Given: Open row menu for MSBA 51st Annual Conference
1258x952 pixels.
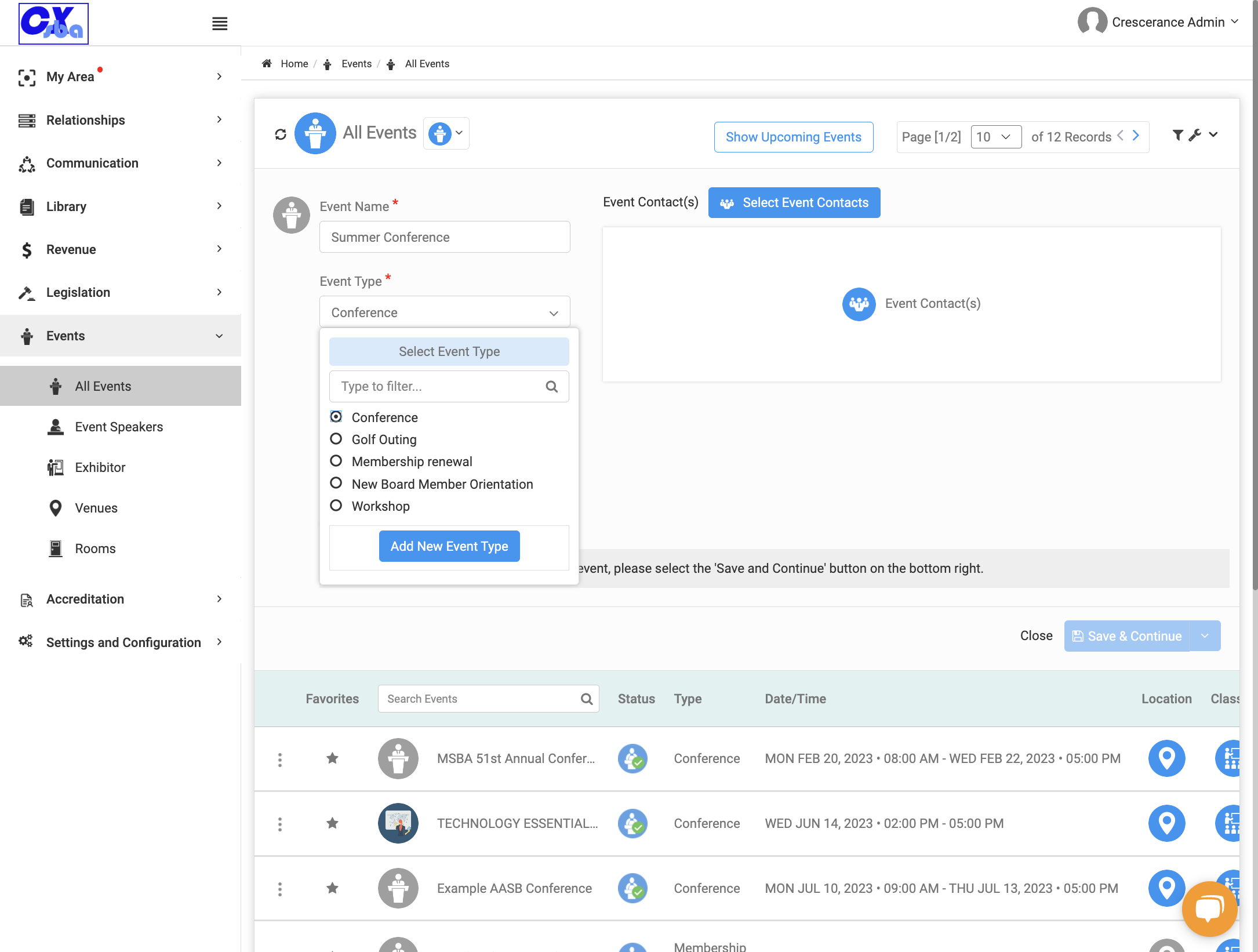Looking at the screenshot, I should click(x=280, y=760).
